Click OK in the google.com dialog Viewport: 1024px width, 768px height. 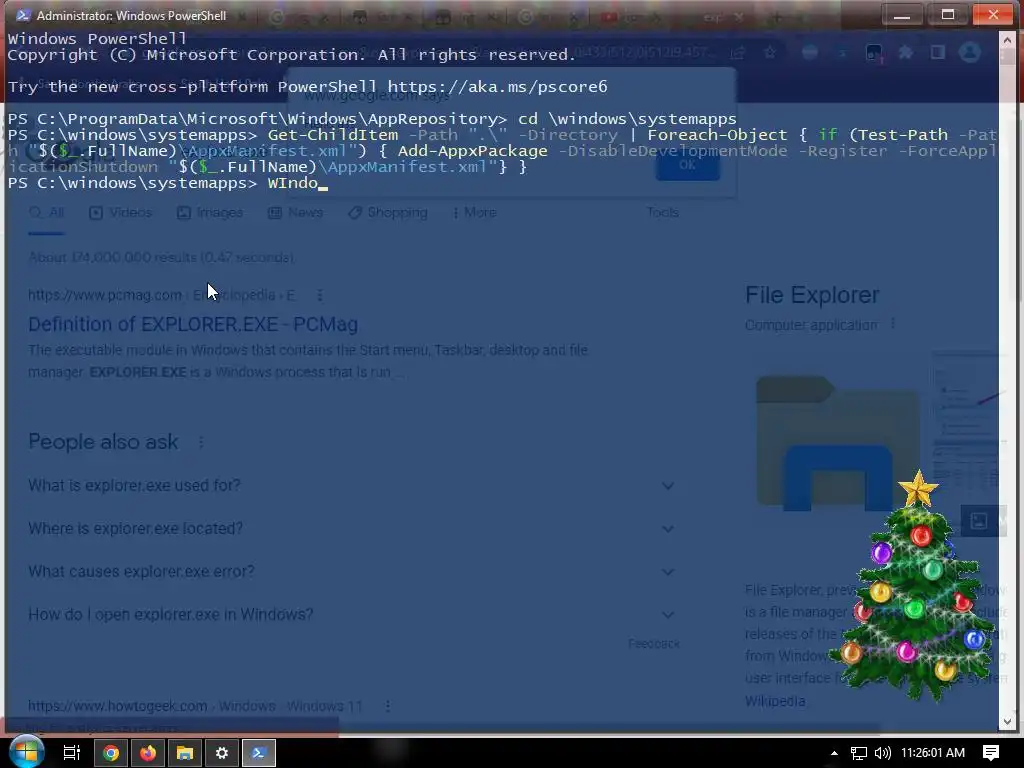688,165
